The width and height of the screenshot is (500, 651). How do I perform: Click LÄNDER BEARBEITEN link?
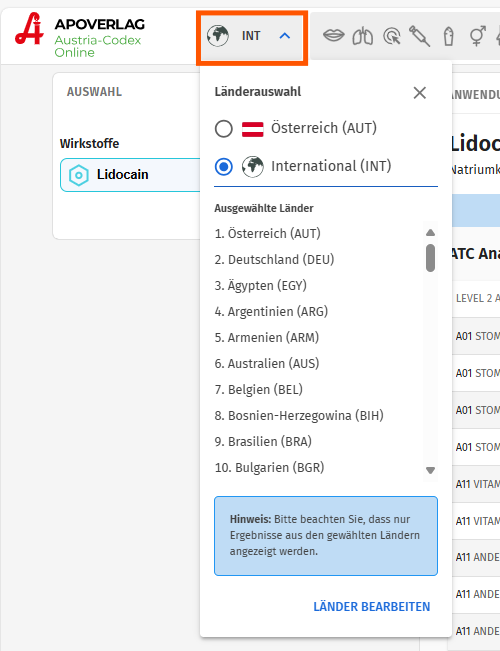point(372,607)
